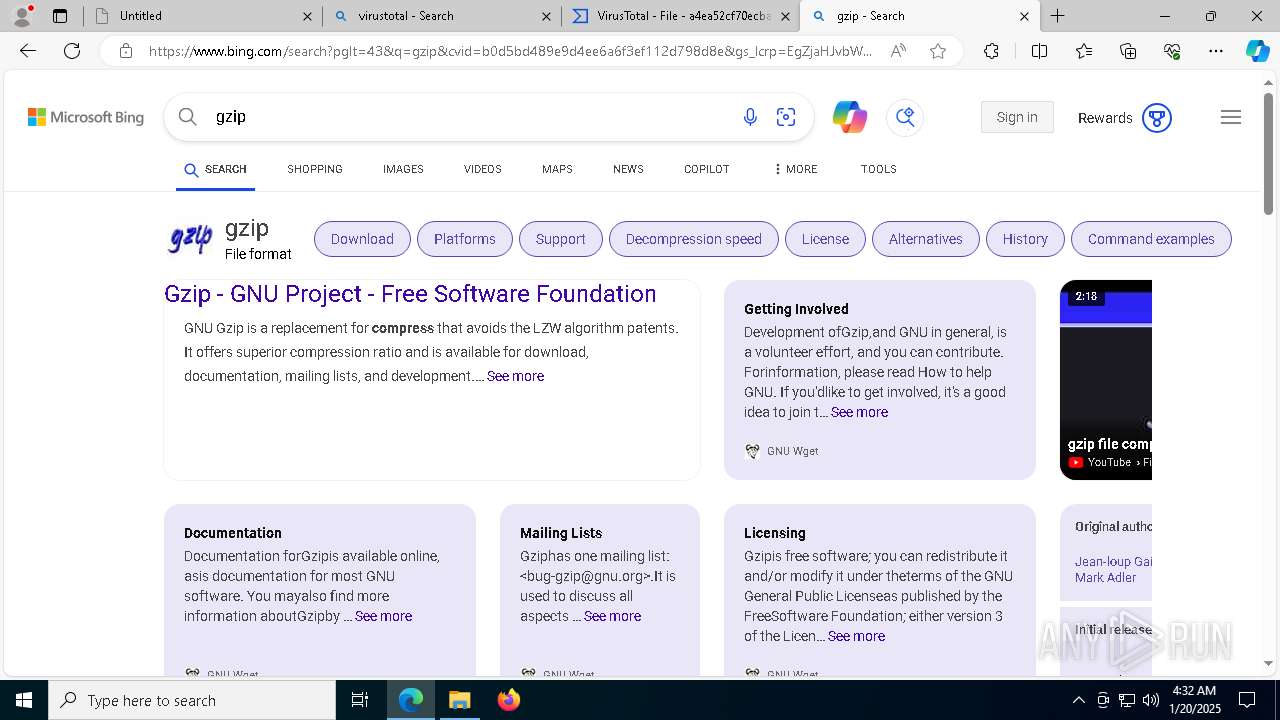The image size is (1280, 720).
Task: Switch to the Untitled tab
Action: [201, 16]
